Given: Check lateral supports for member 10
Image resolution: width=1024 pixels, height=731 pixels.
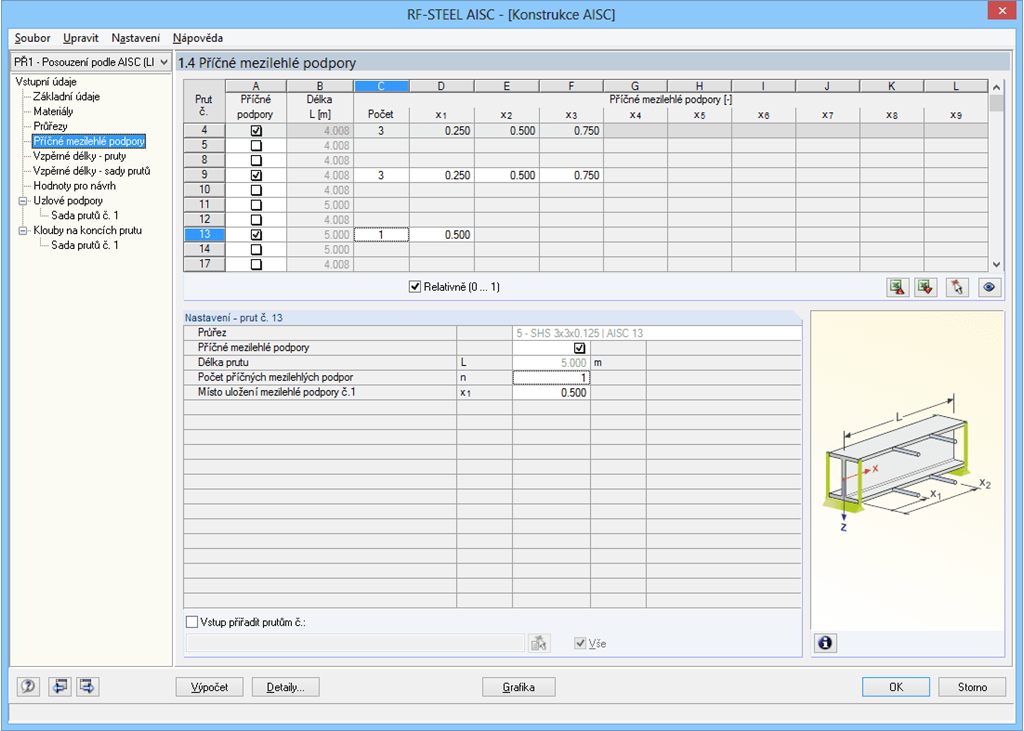Looking at the screenshot, I should 256,190.
